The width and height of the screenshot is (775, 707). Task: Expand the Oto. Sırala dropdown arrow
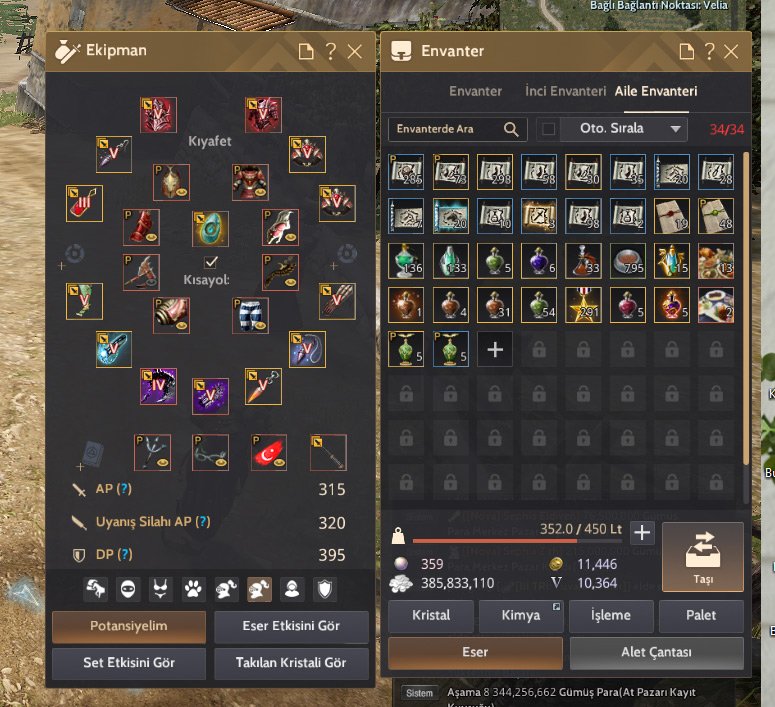pos(675,129)
